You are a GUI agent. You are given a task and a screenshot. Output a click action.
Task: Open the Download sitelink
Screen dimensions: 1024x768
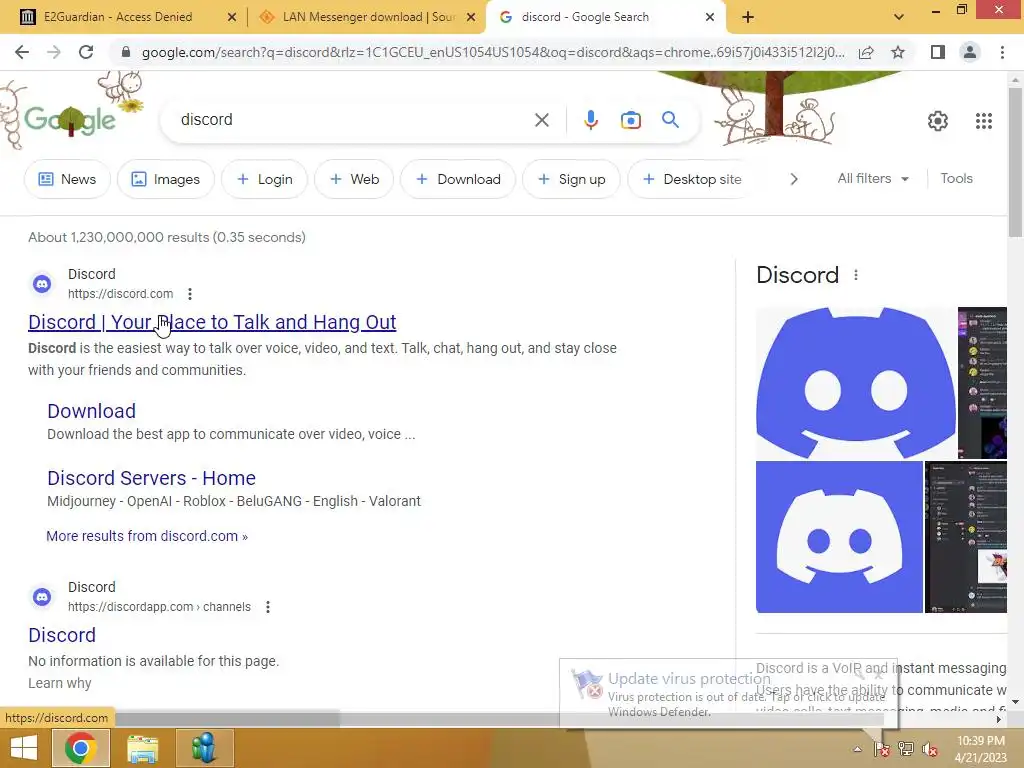click(x=91, y=411)
